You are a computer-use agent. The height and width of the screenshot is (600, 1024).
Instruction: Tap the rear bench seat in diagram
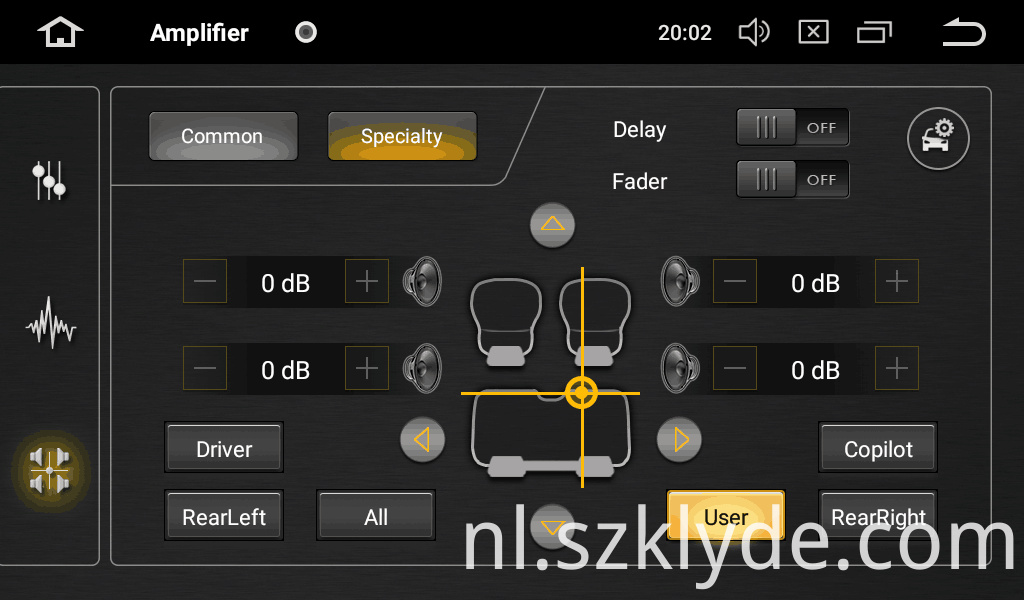click(551, 434)
